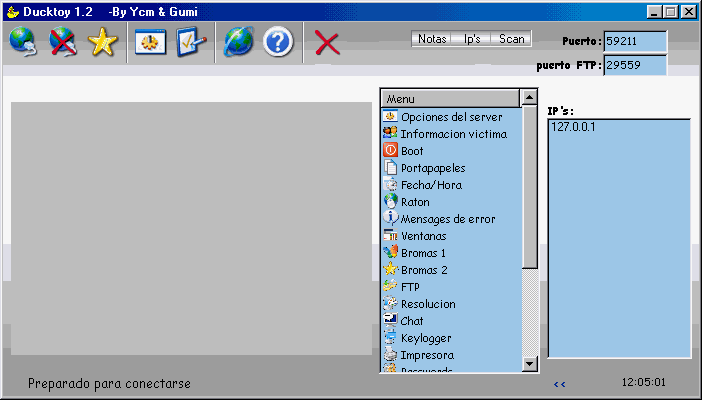Click the disconnect globe with red X
The image size is (702, 400).
tap(63, 43)
